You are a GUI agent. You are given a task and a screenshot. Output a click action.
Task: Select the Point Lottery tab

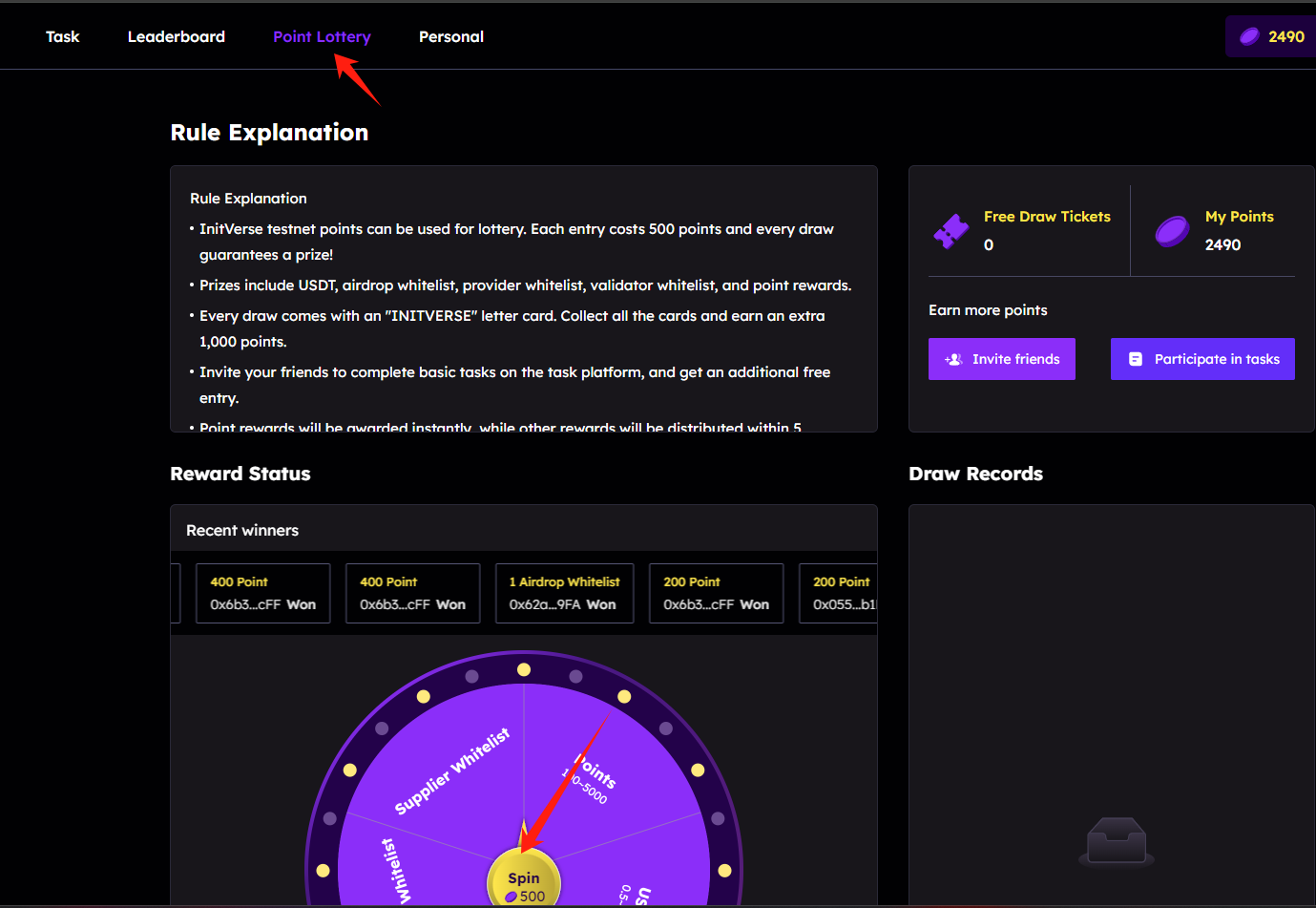322,36
